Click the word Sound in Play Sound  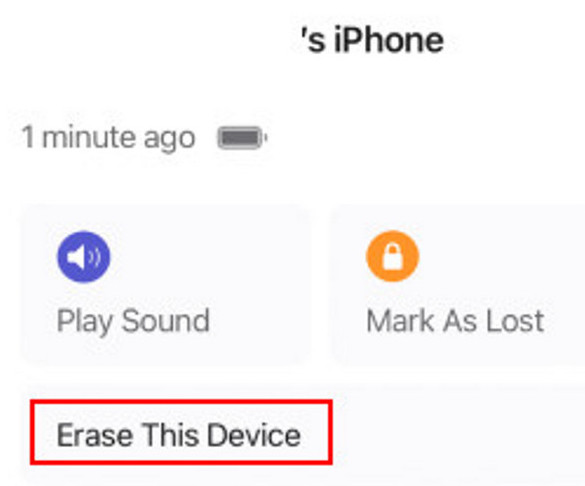pyautogui.click(x=166, y=320)
